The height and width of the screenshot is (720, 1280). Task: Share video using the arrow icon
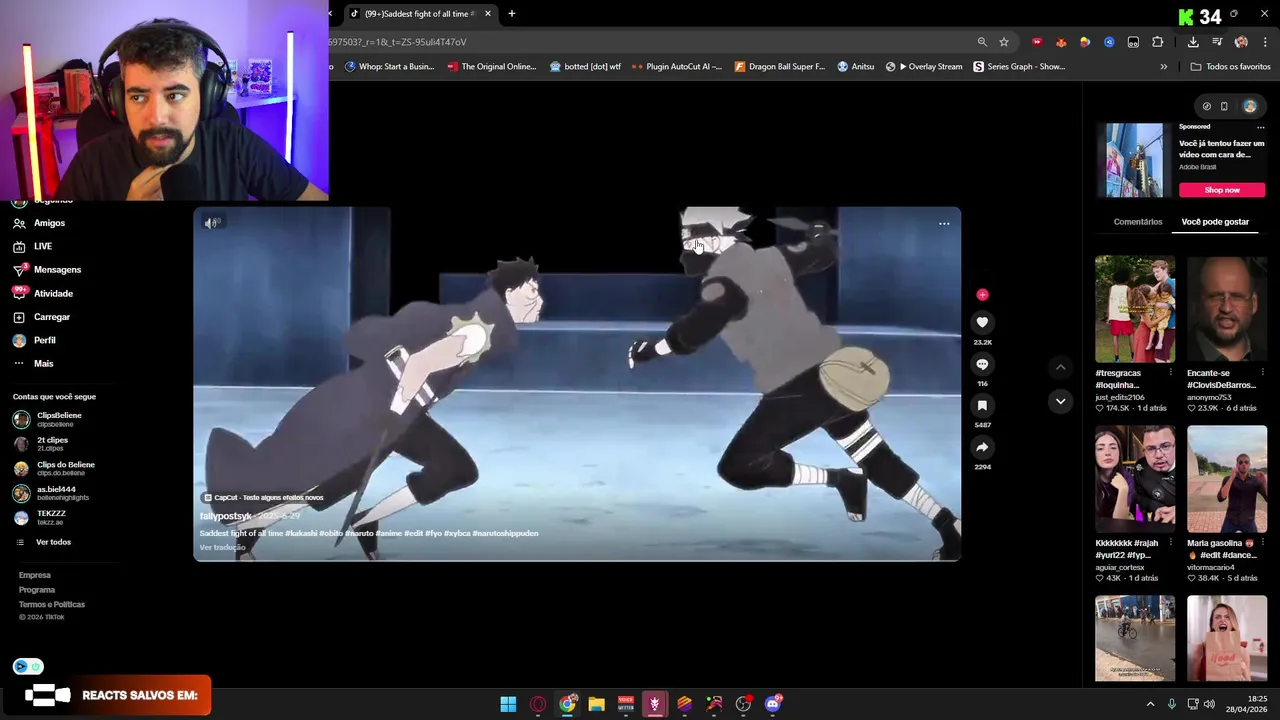982,447
